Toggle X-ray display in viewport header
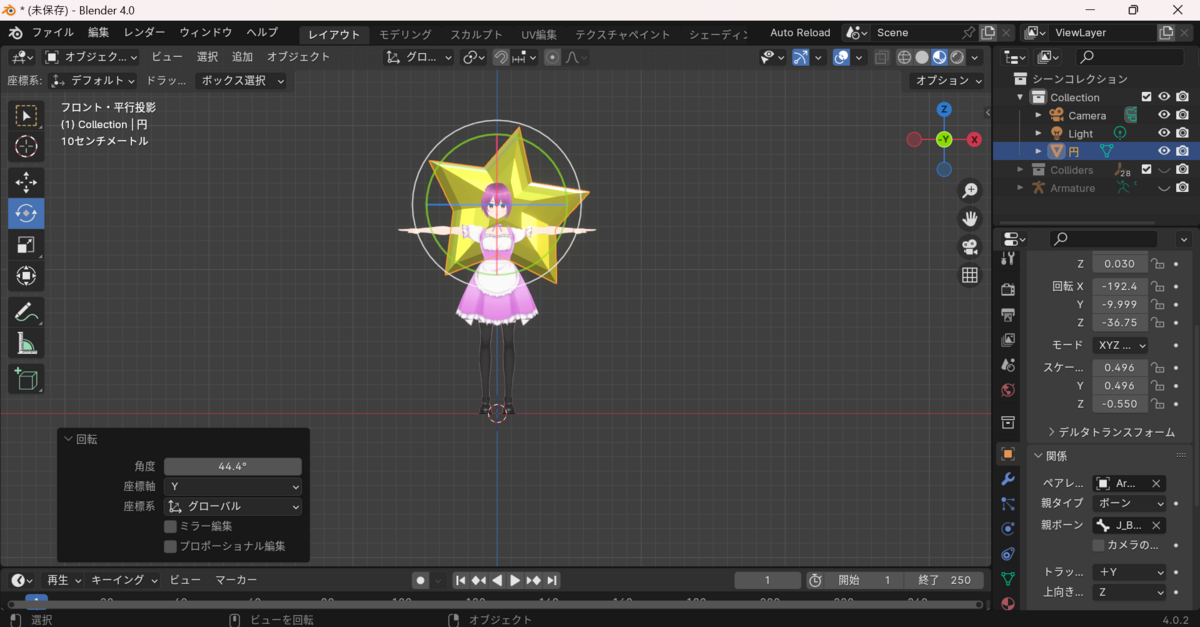1200x627 pixels. click(881, 57)
